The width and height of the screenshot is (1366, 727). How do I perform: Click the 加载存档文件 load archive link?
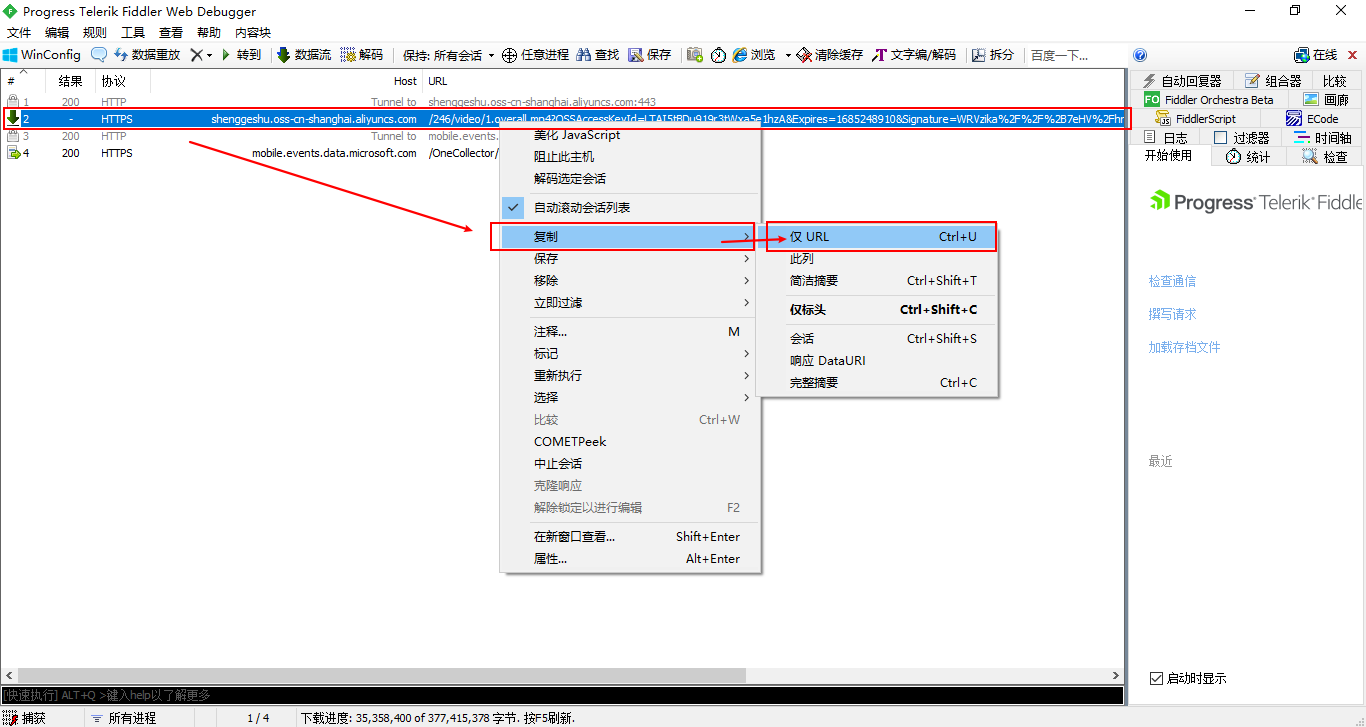(1184, 348)
